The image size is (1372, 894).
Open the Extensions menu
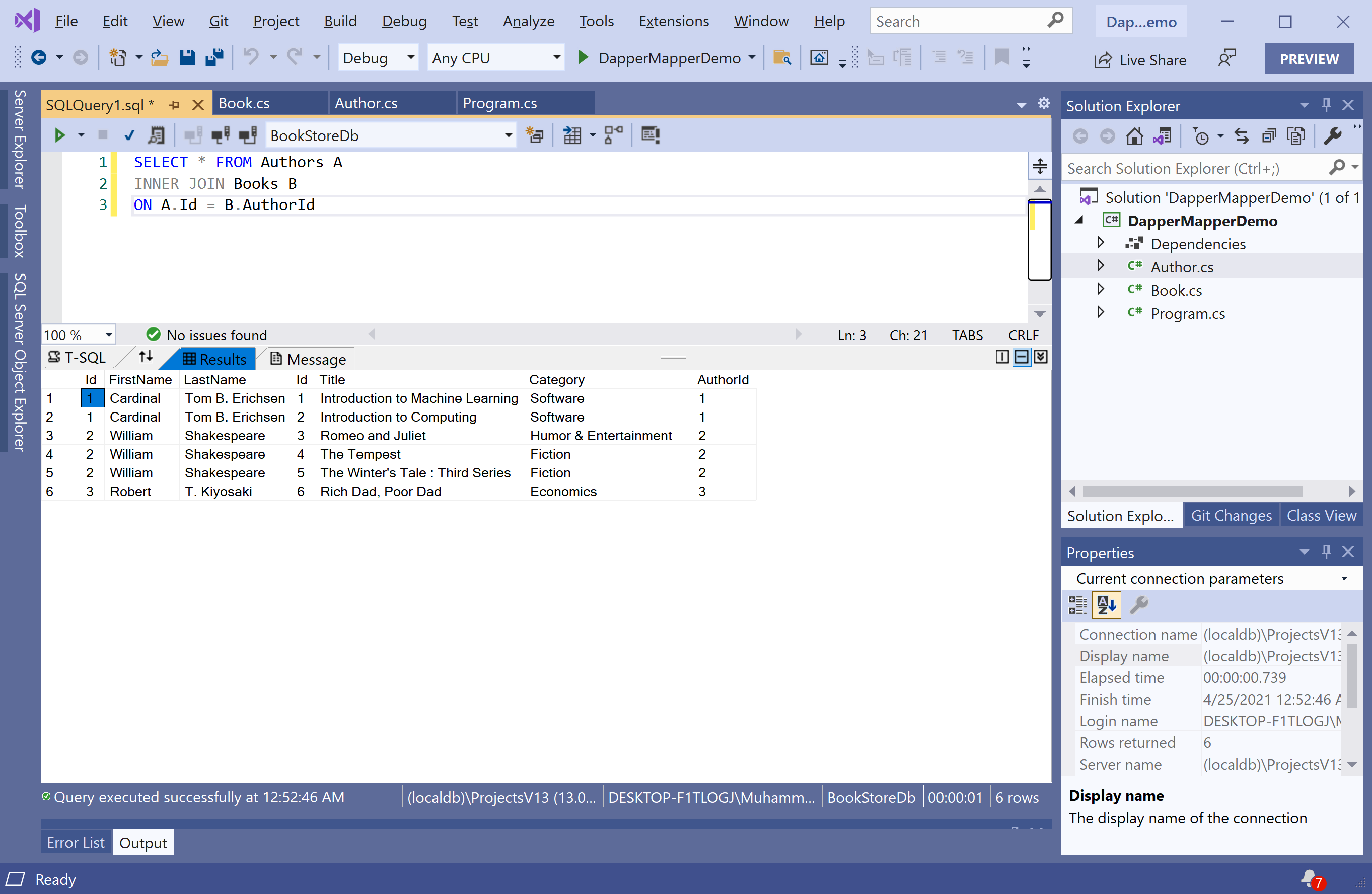(x=673, y=21)
